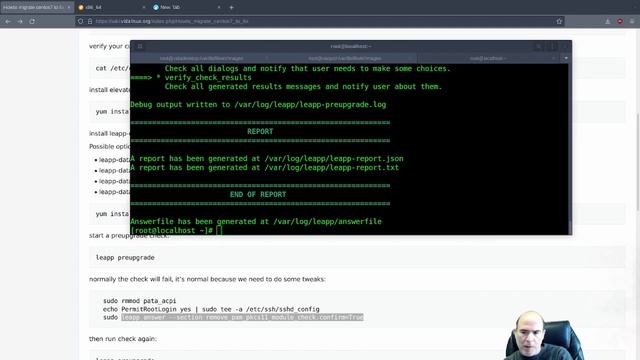This screenshot has height=360, width=640.
Task: Click 'leapp preupgrade' code on the wiki page
Action: [125, 258]
